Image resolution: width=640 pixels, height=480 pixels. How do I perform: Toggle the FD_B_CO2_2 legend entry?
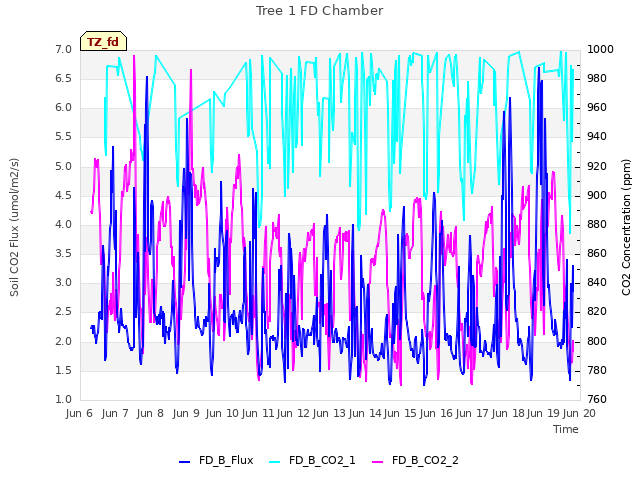(416, 460)
